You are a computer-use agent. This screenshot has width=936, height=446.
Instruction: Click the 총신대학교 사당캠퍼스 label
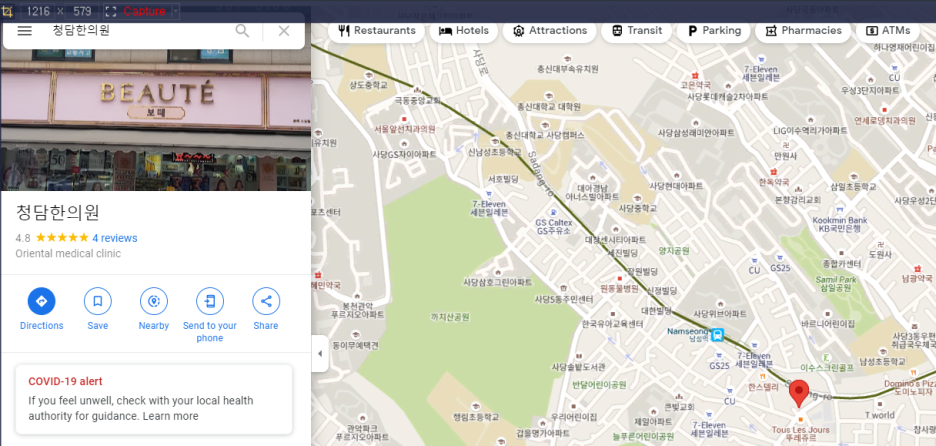(544, 135)
